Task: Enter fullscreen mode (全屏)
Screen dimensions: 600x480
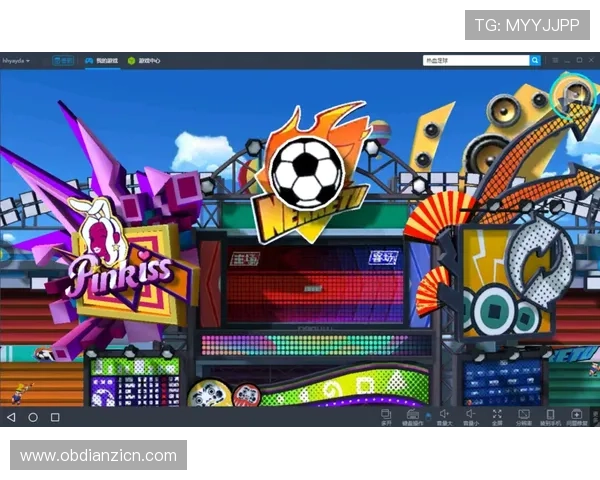Action: [497, 415]
